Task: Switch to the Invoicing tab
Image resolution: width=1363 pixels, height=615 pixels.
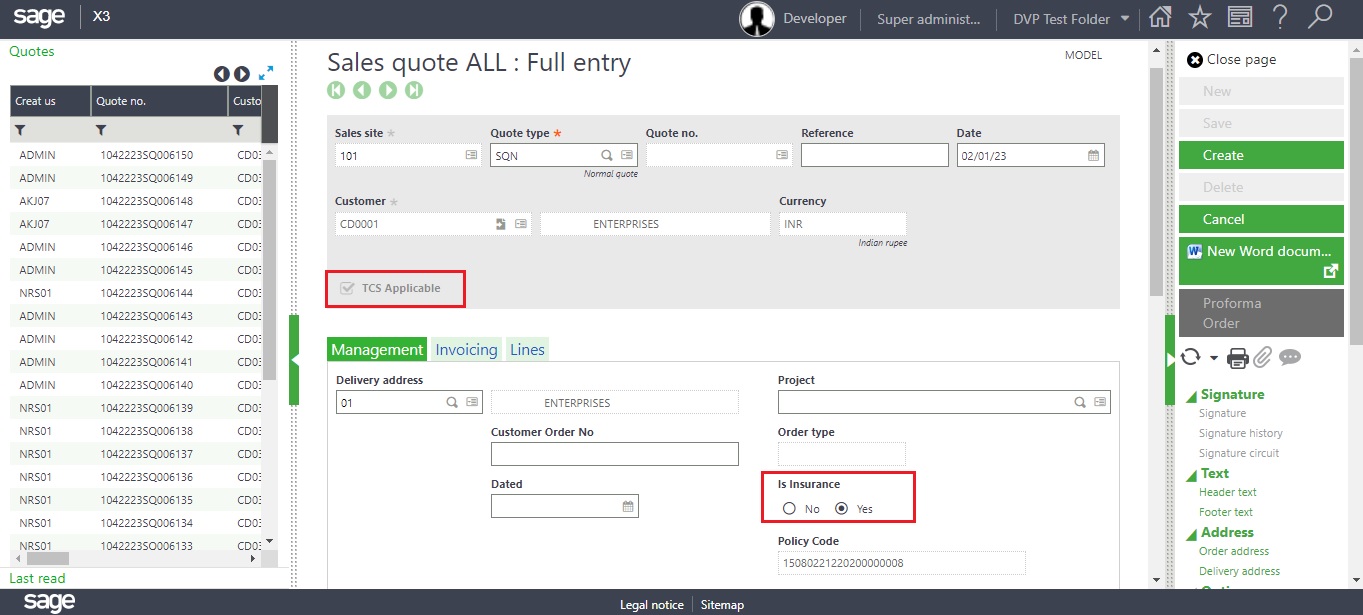Action: [x=465, y=349]
